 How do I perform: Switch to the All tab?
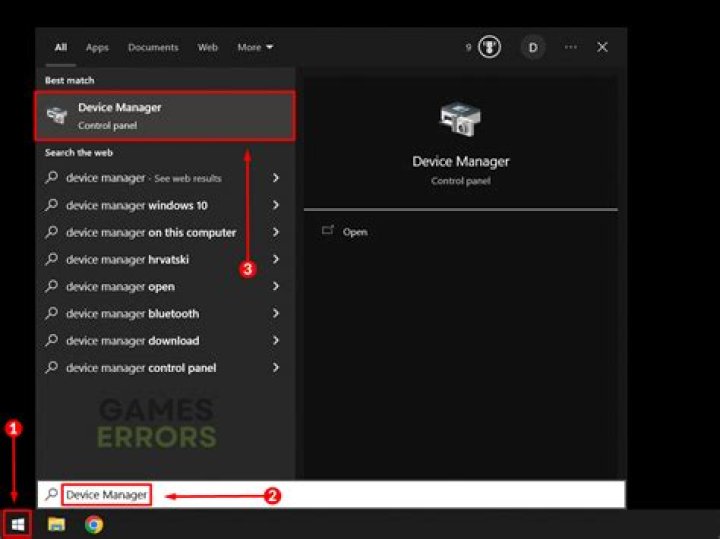pyautogui.click(x=61, y=47)
